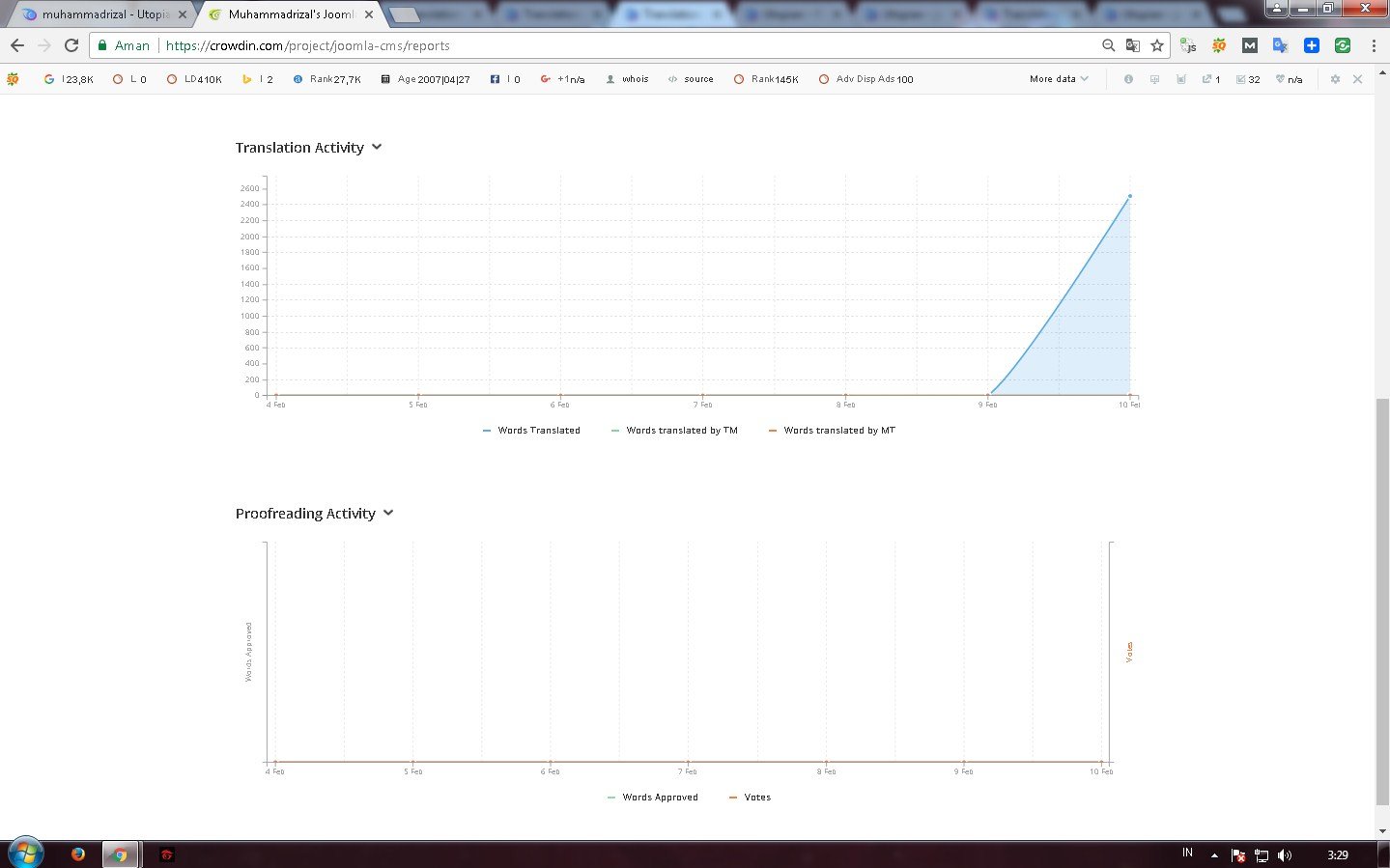Open Chrome's three-dot menu
This screenshot has height=868, width=1390.
(1374, 45)
